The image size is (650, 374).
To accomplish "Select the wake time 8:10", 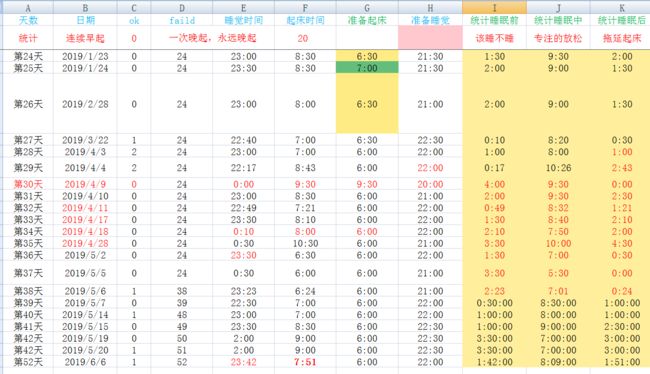I will [305, 220].
